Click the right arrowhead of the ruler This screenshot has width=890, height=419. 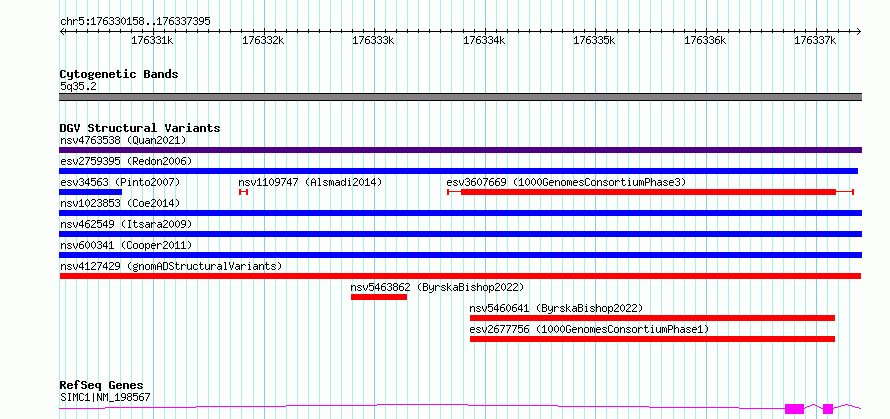(x=859, y=32)
